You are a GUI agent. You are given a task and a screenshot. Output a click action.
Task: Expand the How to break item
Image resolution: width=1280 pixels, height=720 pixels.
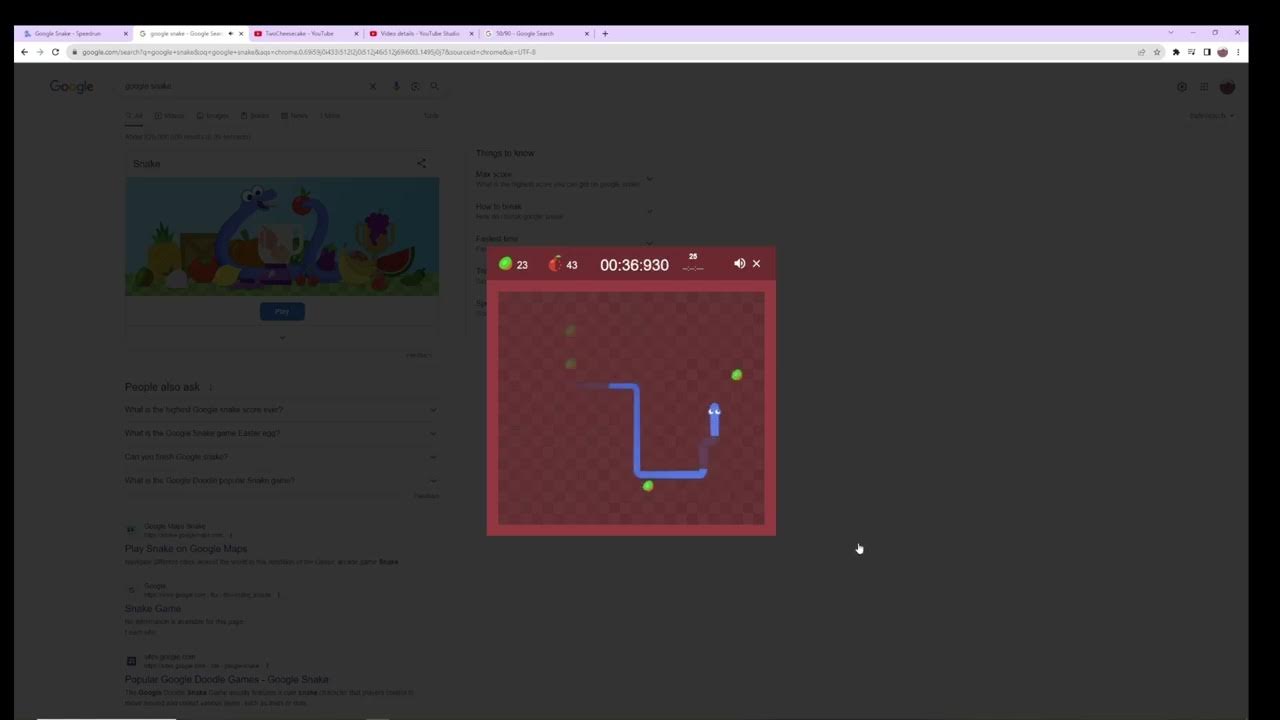tap(564, 211)
